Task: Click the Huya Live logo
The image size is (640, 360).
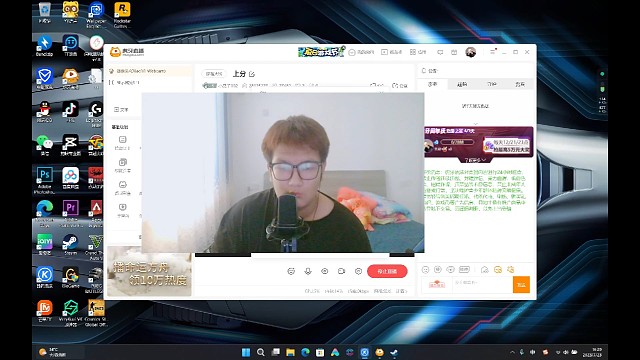Action: [127, 52]
